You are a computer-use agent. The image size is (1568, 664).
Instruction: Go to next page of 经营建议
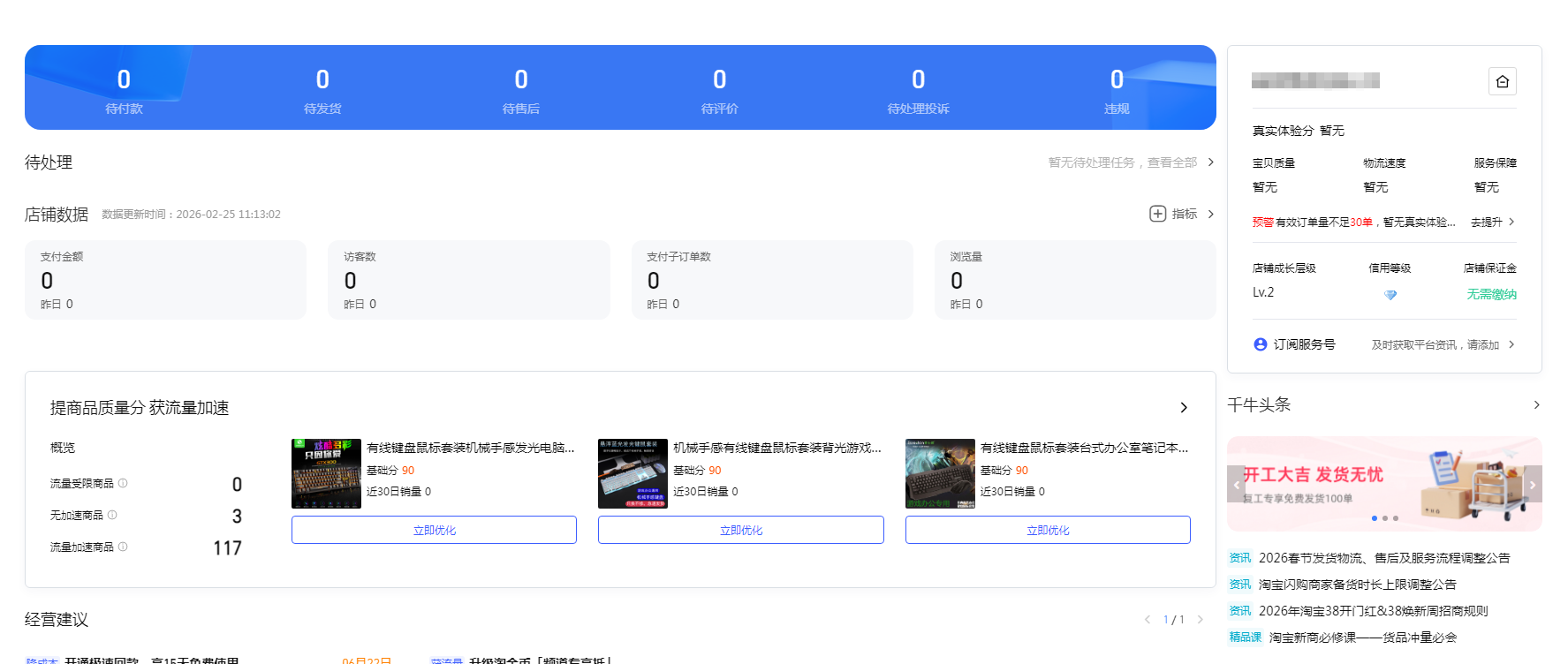pyautogui.click(x=1200, y=620)
